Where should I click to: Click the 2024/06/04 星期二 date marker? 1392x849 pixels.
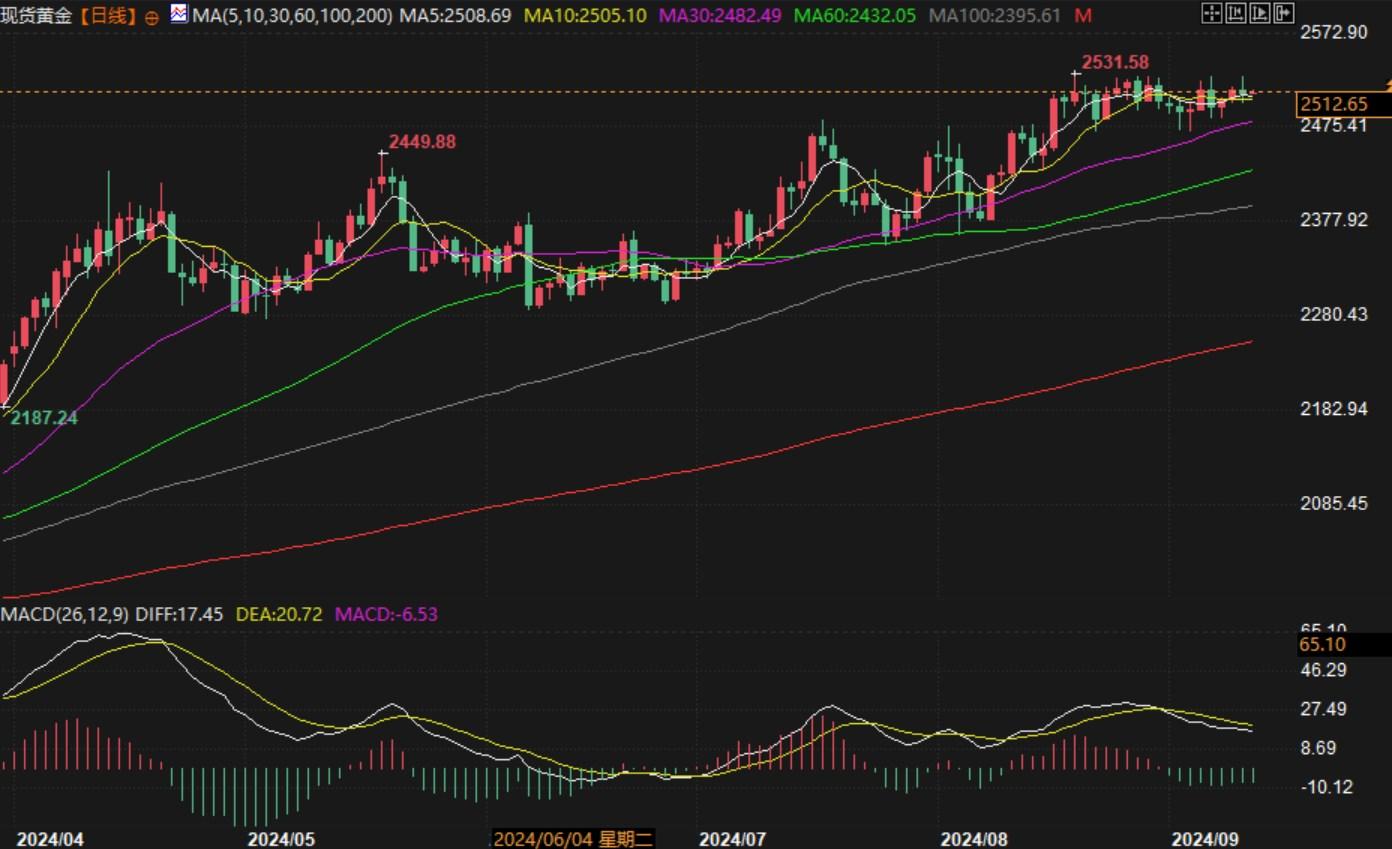coord(574,839)
